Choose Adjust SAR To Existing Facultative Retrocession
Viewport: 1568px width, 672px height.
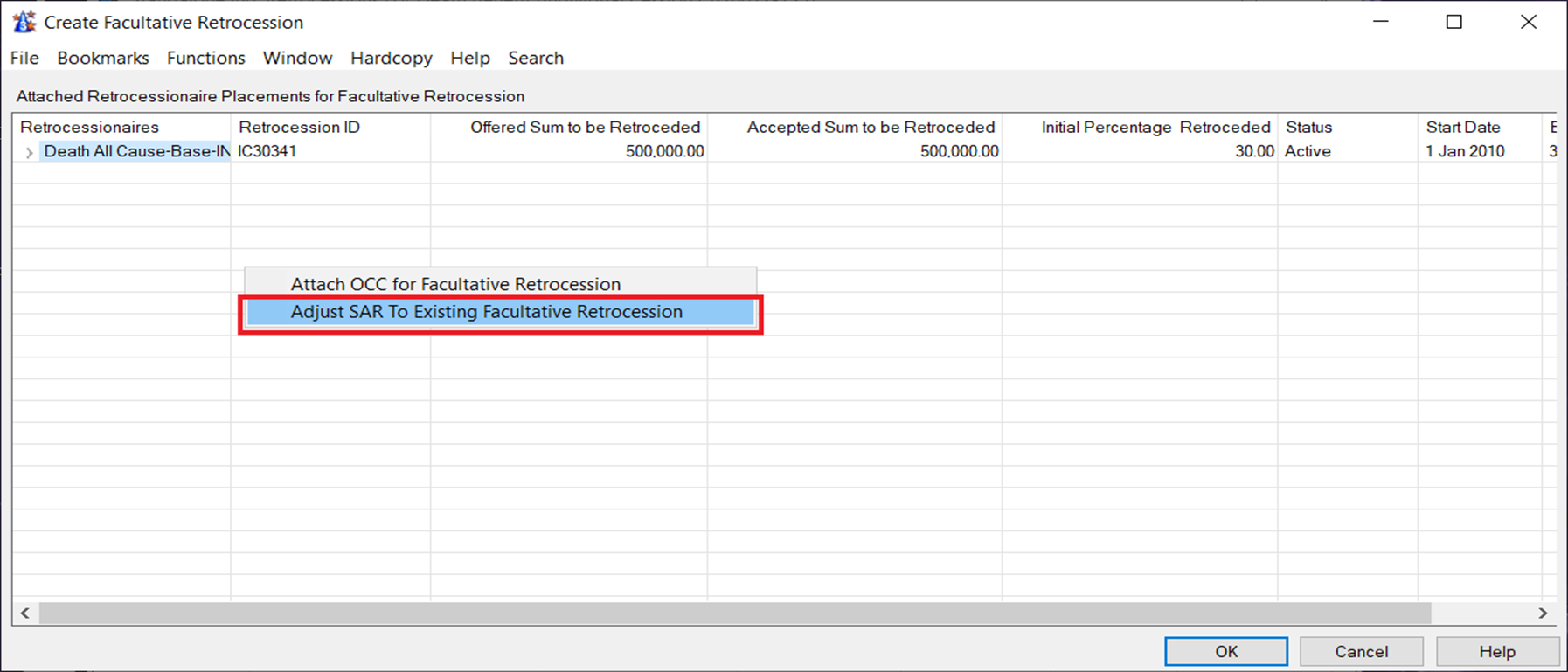[x=487, y=312]
